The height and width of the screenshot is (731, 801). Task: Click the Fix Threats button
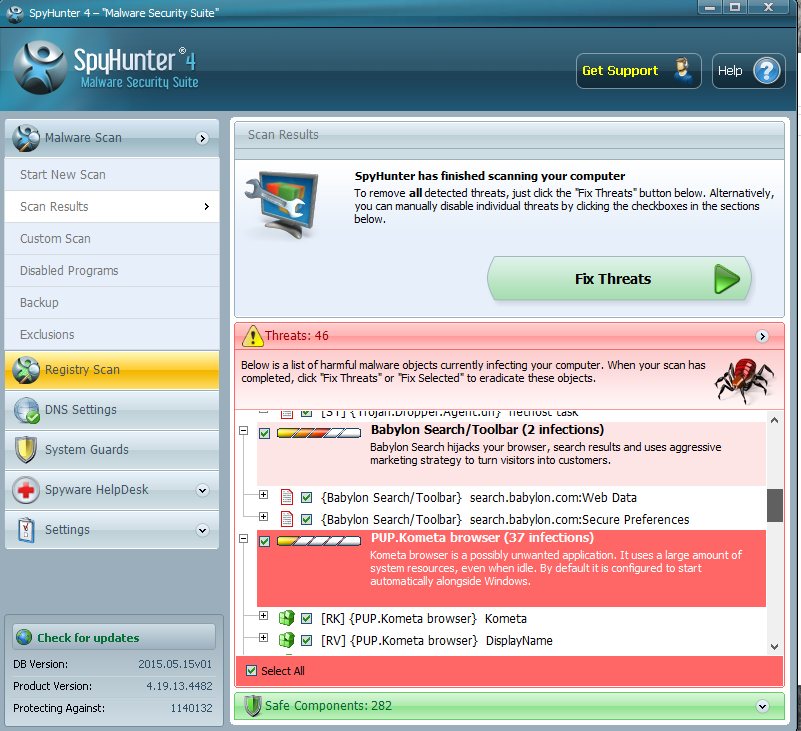coord(619,279)
